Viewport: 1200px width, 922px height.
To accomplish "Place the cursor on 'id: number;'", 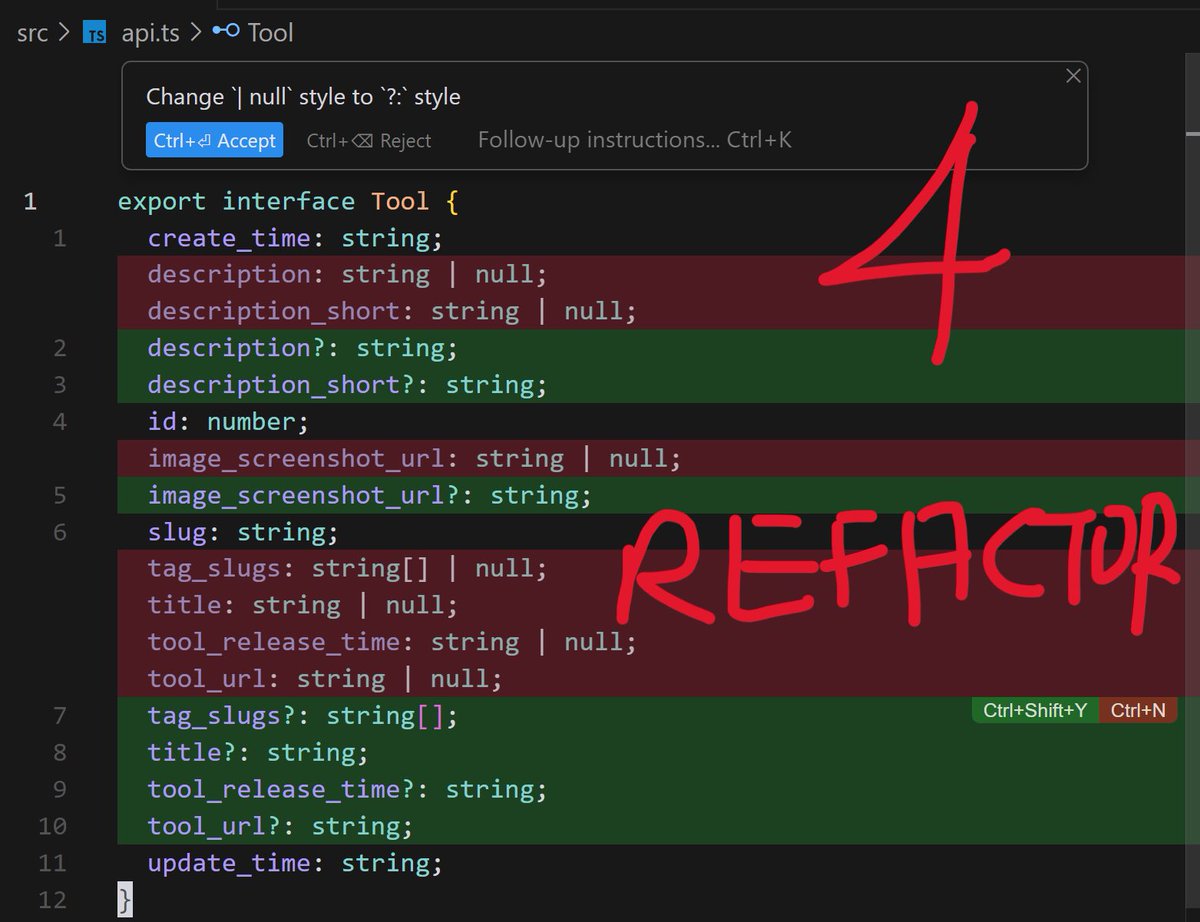I will [229, 422].
